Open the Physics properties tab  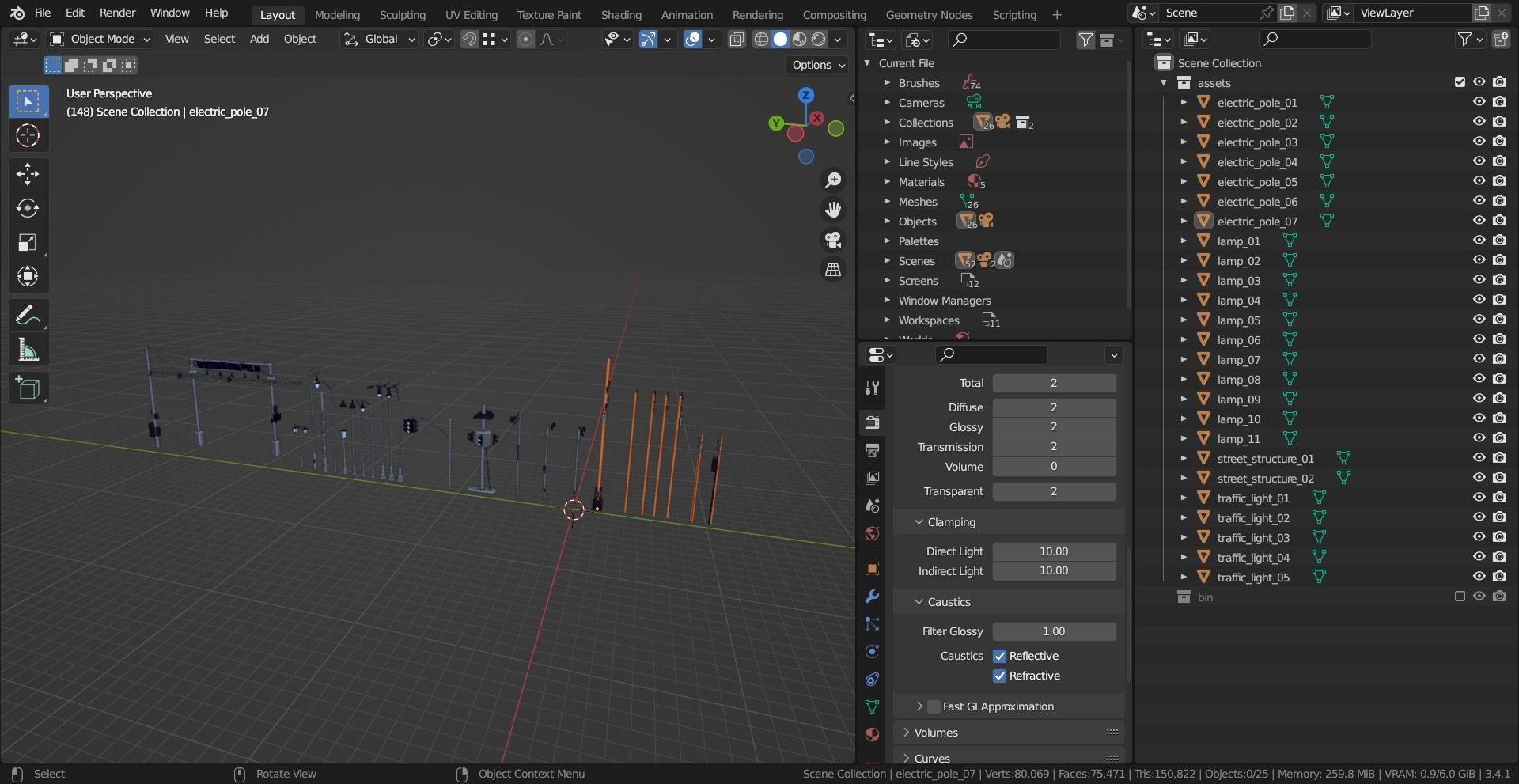tap(872, 652)
